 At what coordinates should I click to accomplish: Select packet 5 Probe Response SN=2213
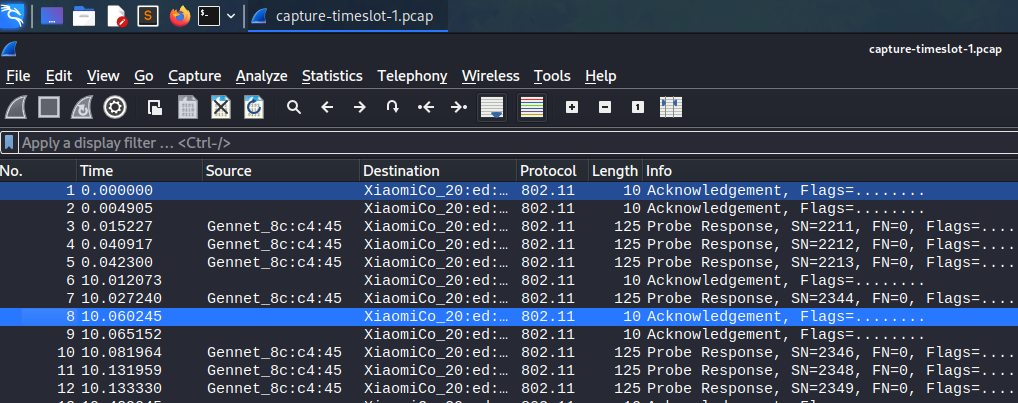coord(509,263)
